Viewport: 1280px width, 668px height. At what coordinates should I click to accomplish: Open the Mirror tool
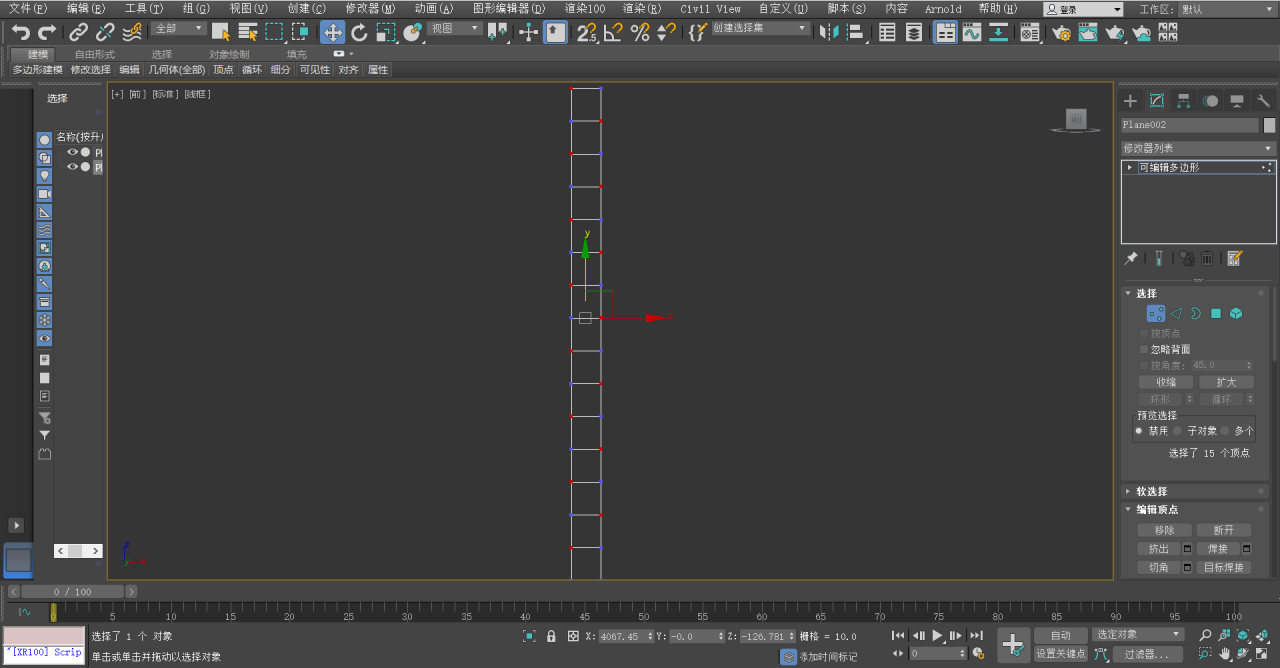tap(828, 32)
